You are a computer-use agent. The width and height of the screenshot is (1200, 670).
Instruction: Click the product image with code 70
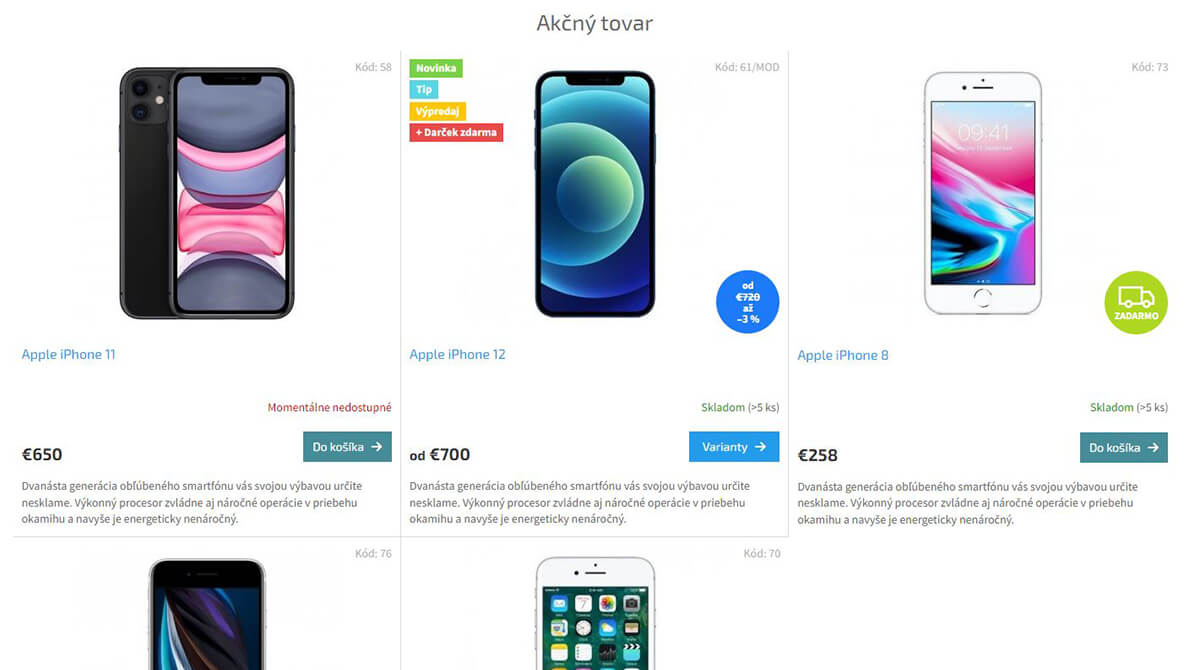point(595,614)
